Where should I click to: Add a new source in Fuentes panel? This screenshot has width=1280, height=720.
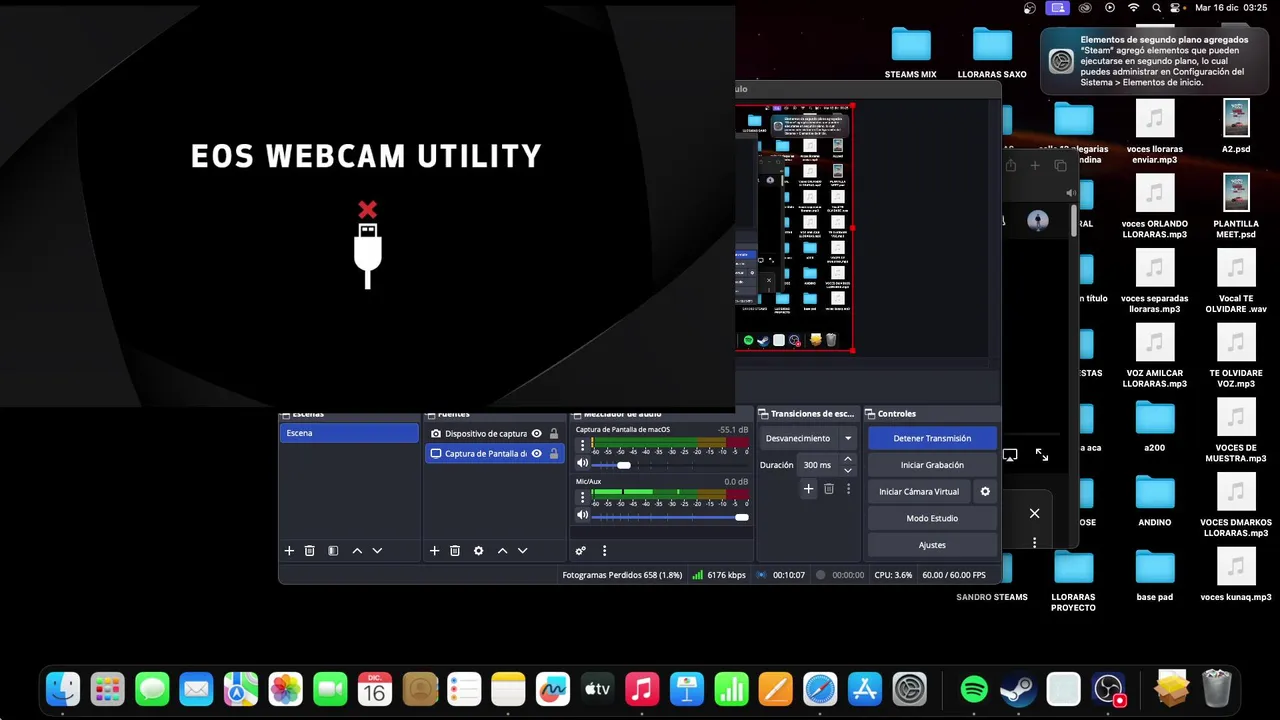tap(434, 551)
